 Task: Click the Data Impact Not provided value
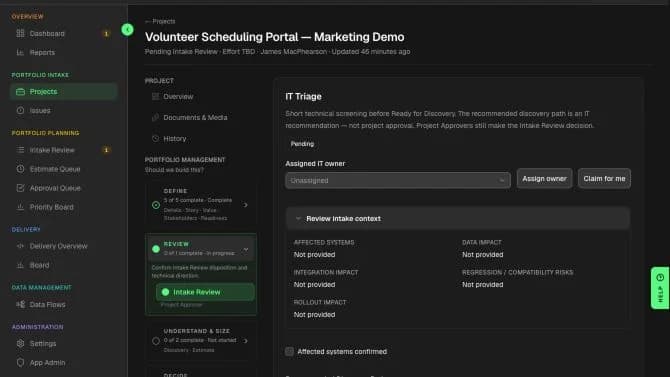pyautogui.click(x=482, y=255)
